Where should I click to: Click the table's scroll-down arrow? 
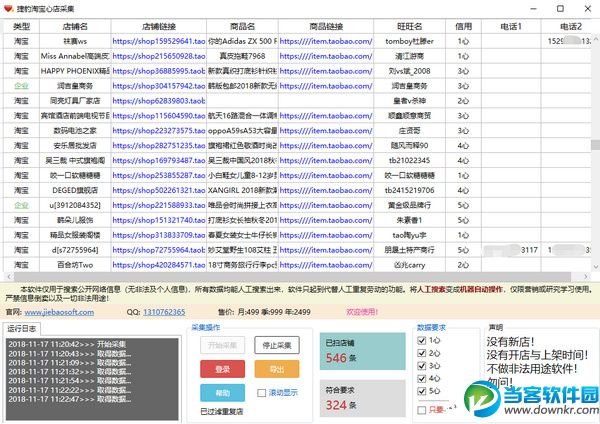point(595,267)
